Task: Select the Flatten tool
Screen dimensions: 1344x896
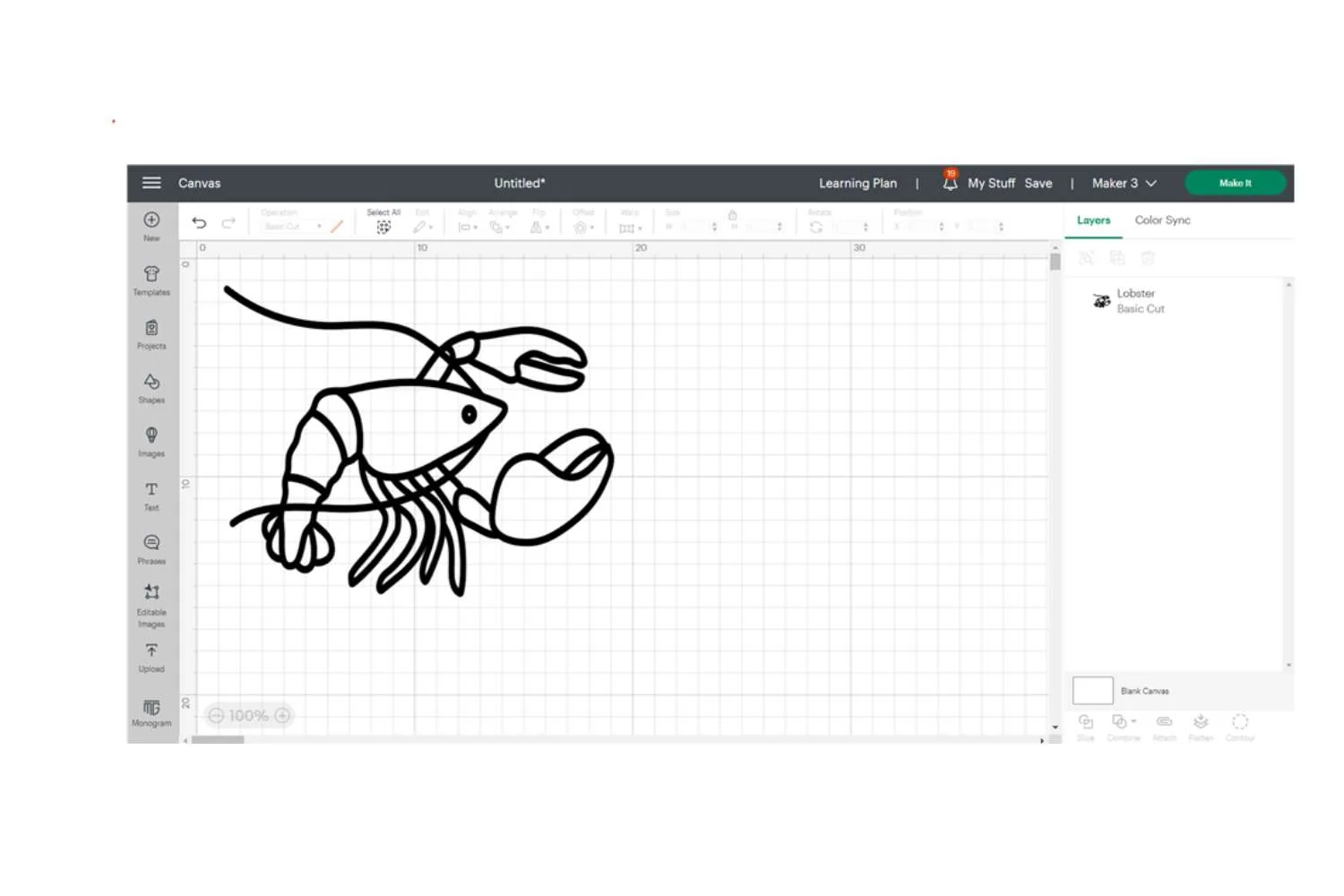Action: tap(1201, 724)
